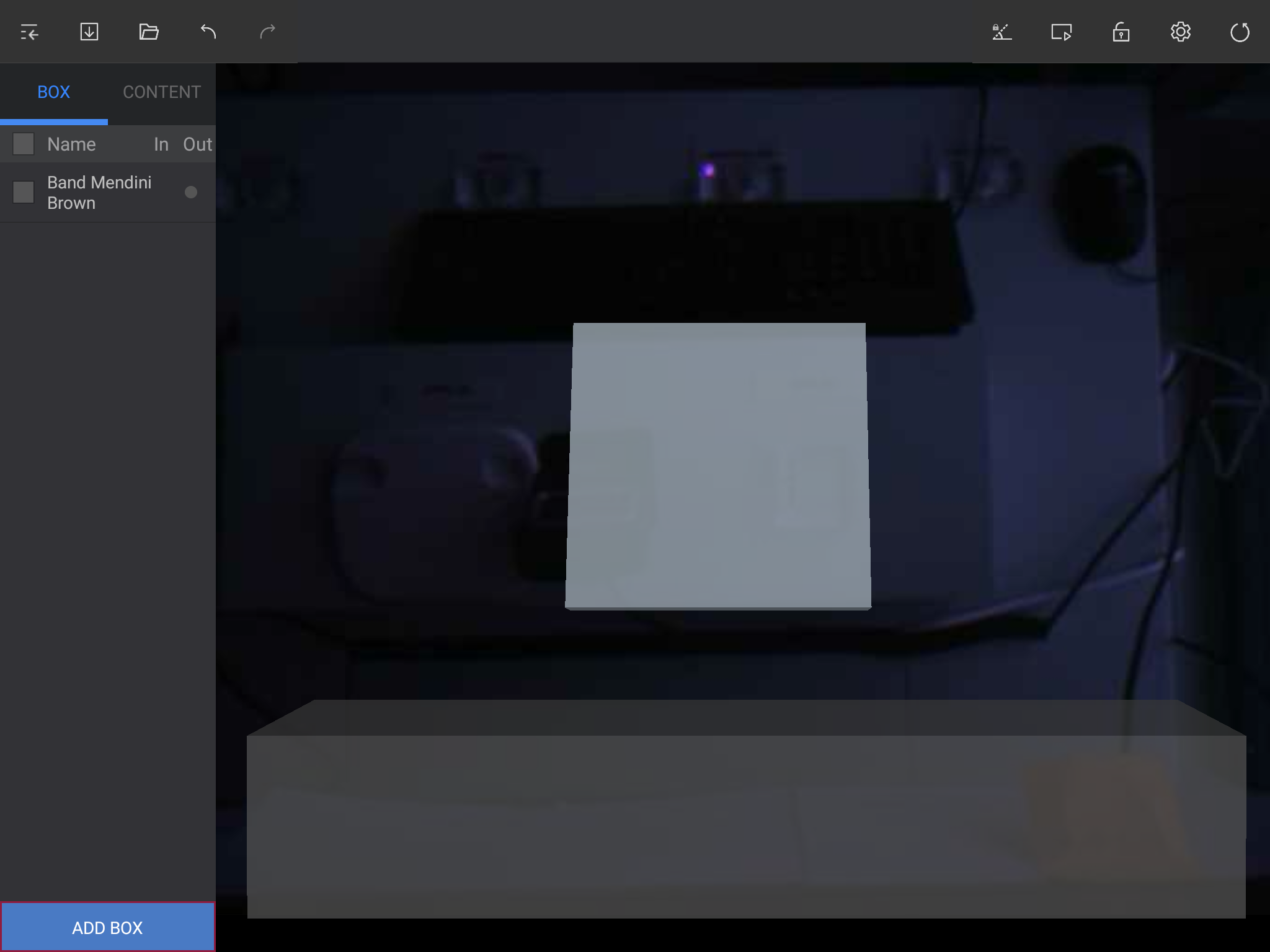Toggle the angle lock icon

[1001, 32]
